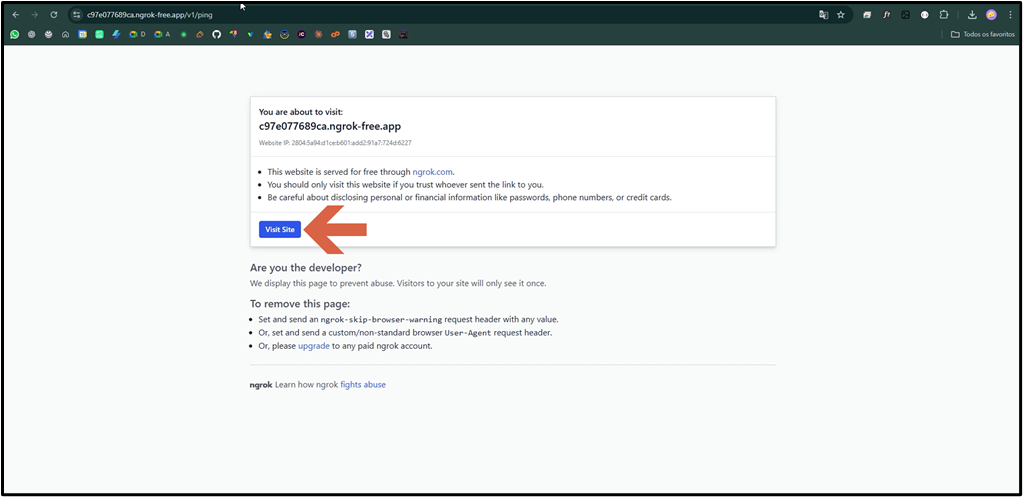Screen dimensions: 1023x497
Task: Bookmark this page with the star icon
Action: point(841,14)
